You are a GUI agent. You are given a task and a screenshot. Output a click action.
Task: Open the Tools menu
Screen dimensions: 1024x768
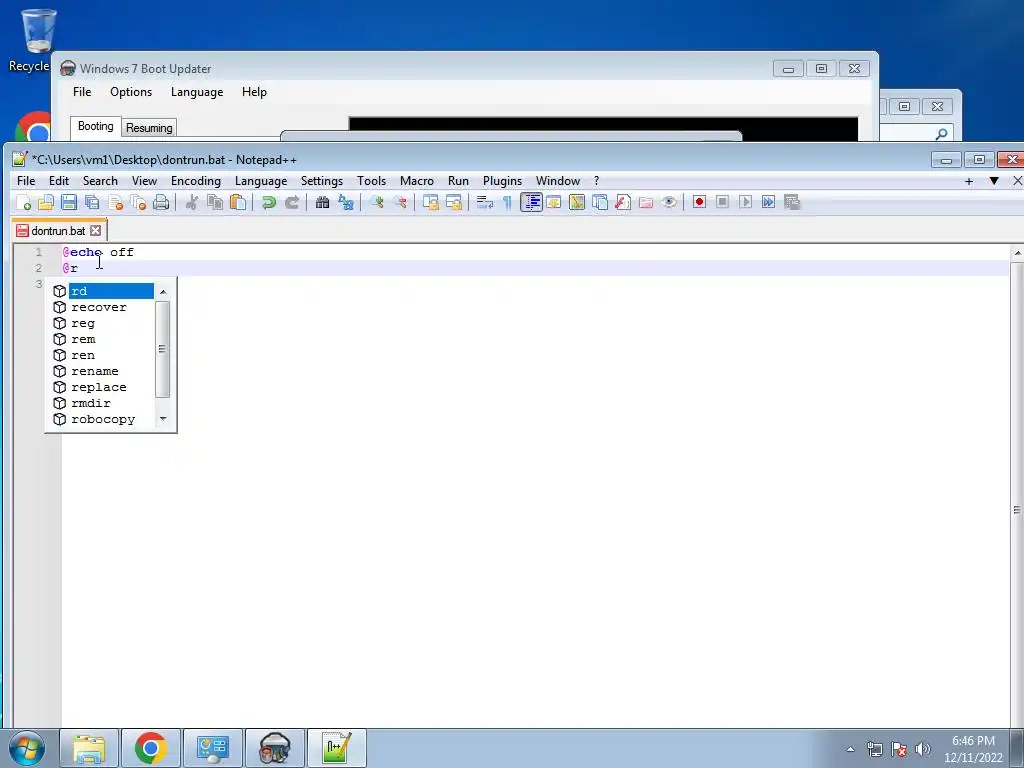[372, 181]
